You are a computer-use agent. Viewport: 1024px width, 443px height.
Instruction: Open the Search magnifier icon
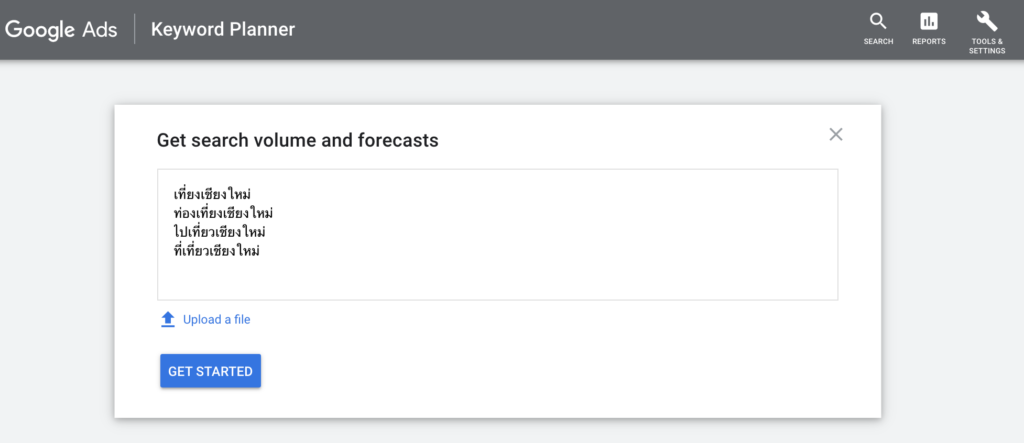coord(878,22)
